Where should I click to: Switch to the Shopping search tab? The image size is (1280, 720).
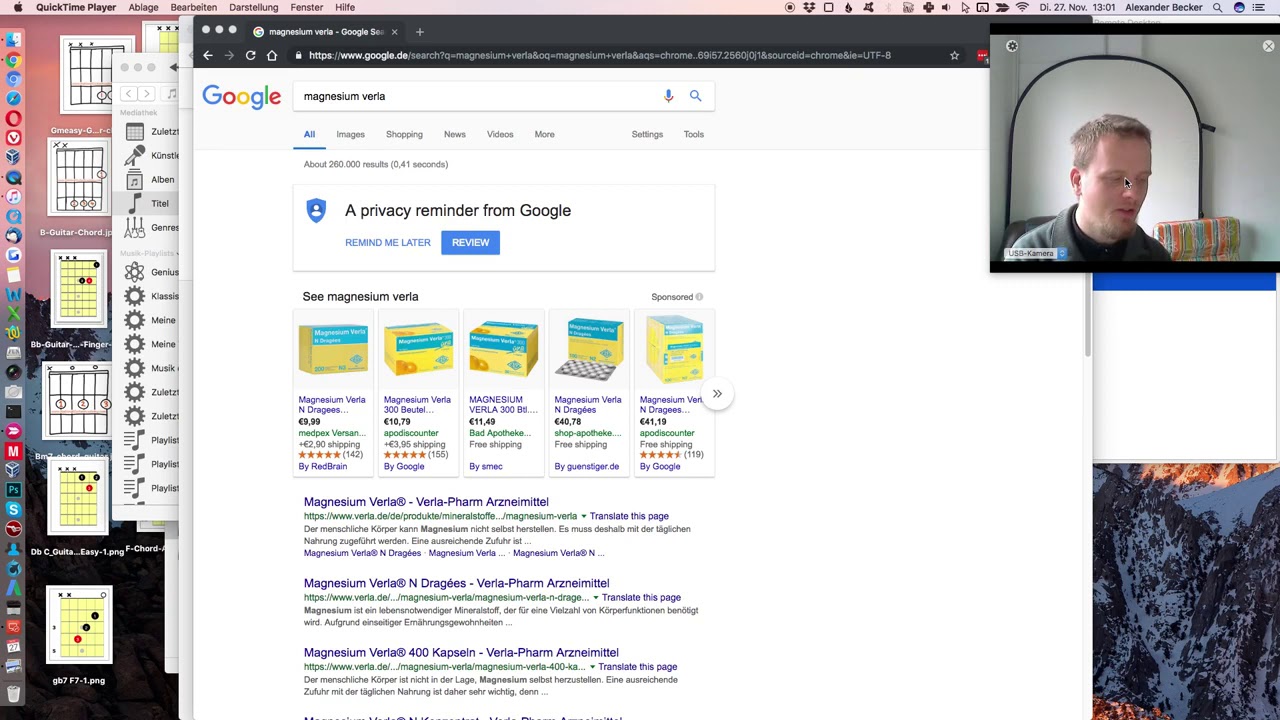404,134
